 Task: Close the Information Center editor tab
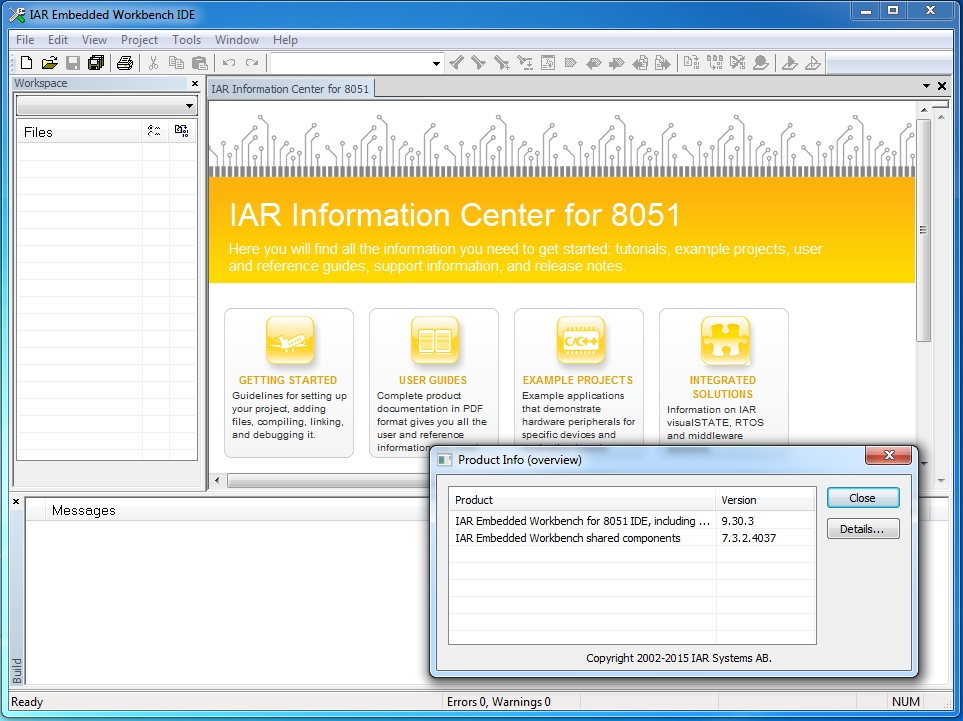(x=942, y=86)
